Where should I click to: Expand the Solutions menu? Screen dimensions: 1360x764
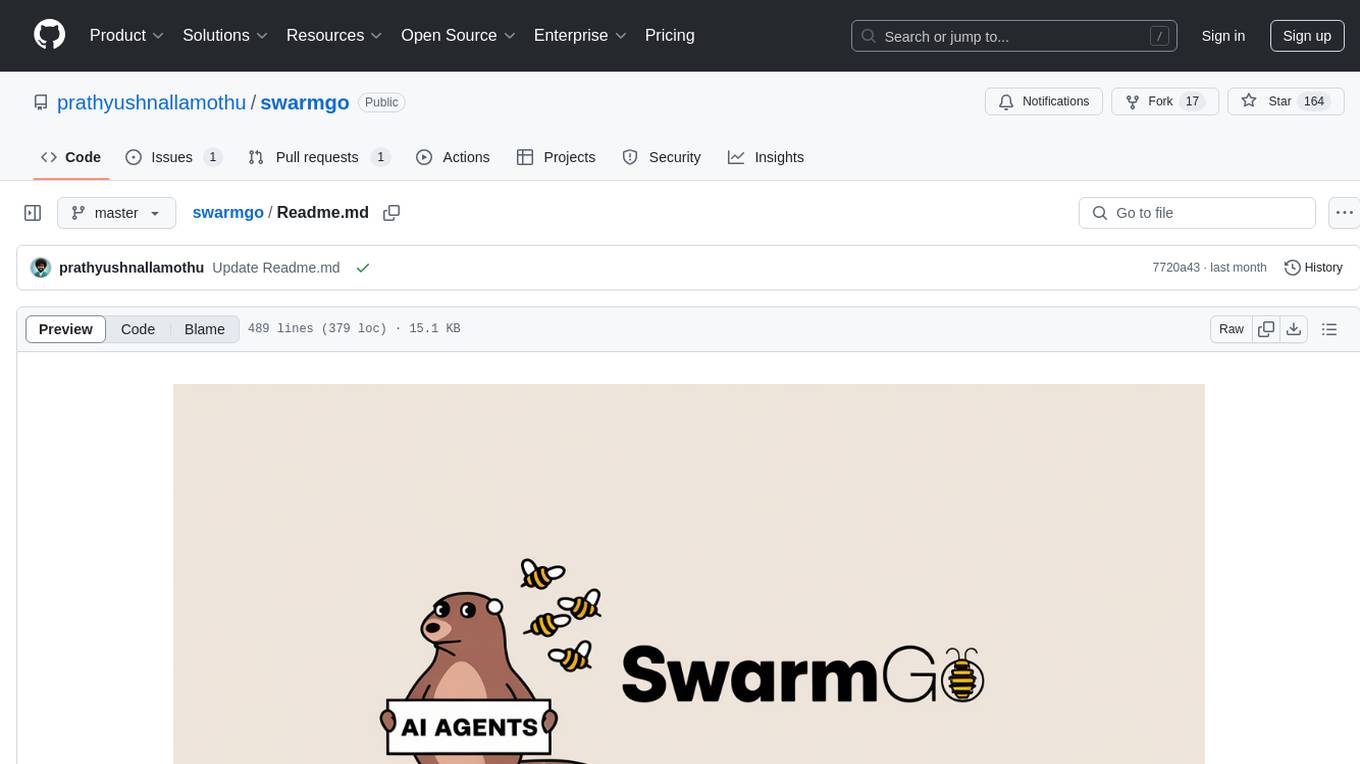pyautogui.click(x=225, y=35)
